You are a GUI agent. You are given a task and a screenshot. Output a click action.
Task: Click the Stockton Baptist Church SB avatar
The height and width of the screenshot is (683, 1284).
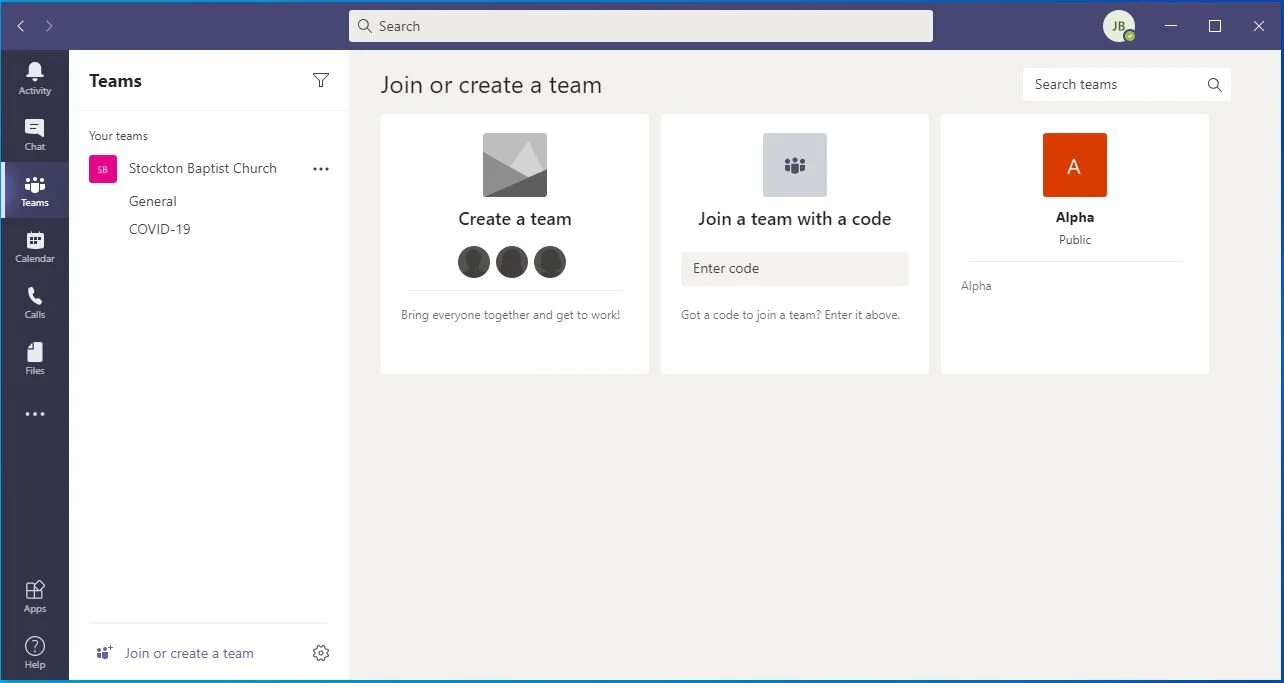tap(103, 169)
